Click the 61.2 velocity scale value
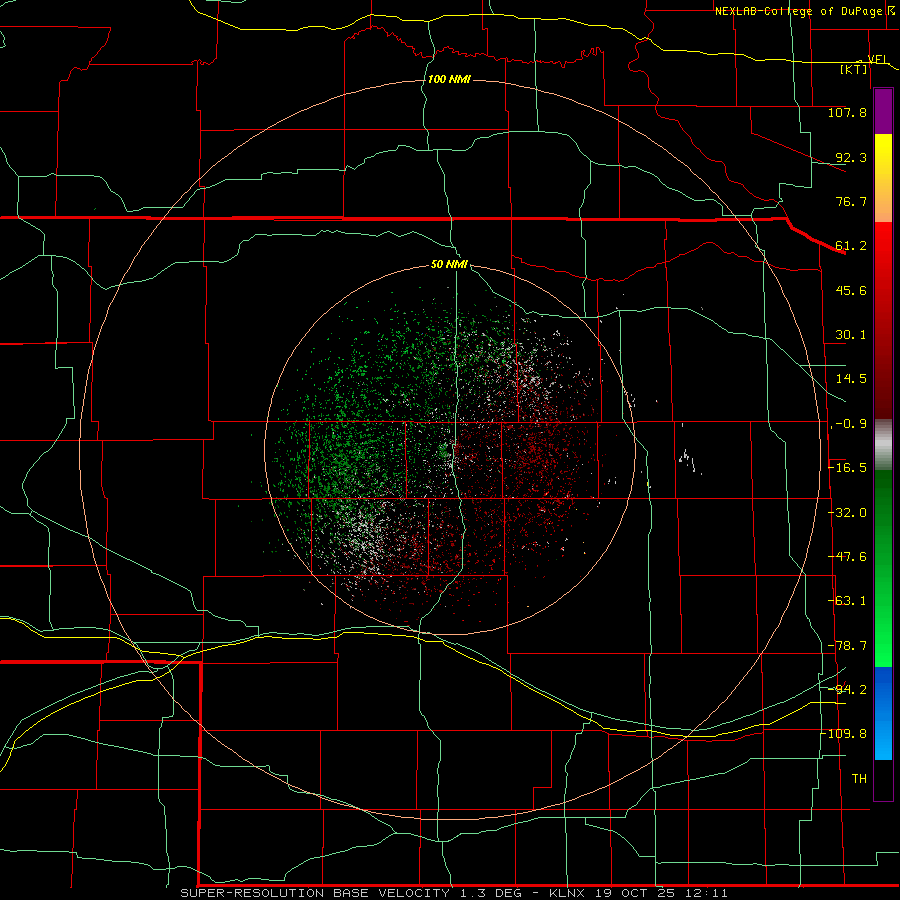Viewport: 900px width, 900px height. click(851, 246)
